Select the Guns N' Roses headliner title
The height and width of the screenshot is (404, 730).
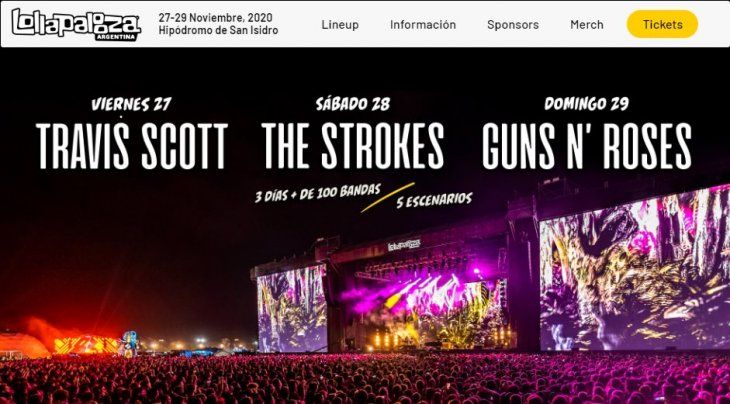pyautogui.click(x=587, y=146)
